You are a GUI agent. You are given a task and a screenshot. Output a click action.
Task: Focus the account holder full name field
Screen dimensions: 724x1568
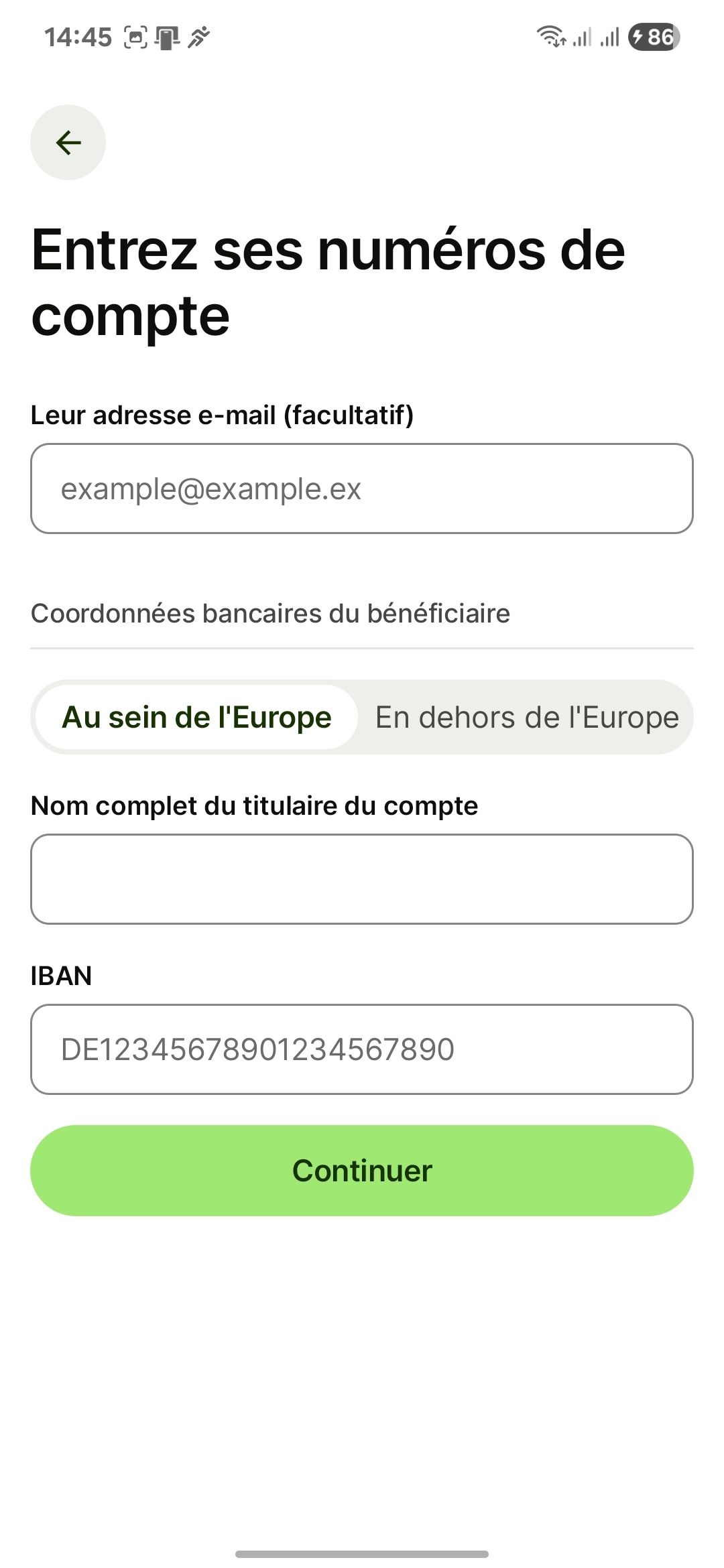click(362, 879)
